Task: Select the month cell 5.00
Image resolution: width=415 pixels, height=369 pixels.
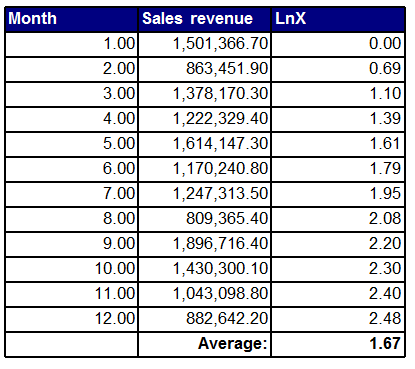Action: [72, 144]
